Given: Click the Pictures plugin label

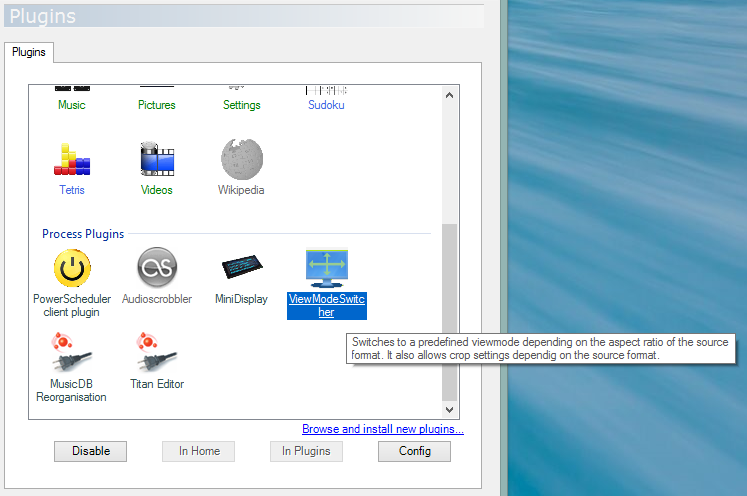Looking at the screenshot, I should coord(157,105).
